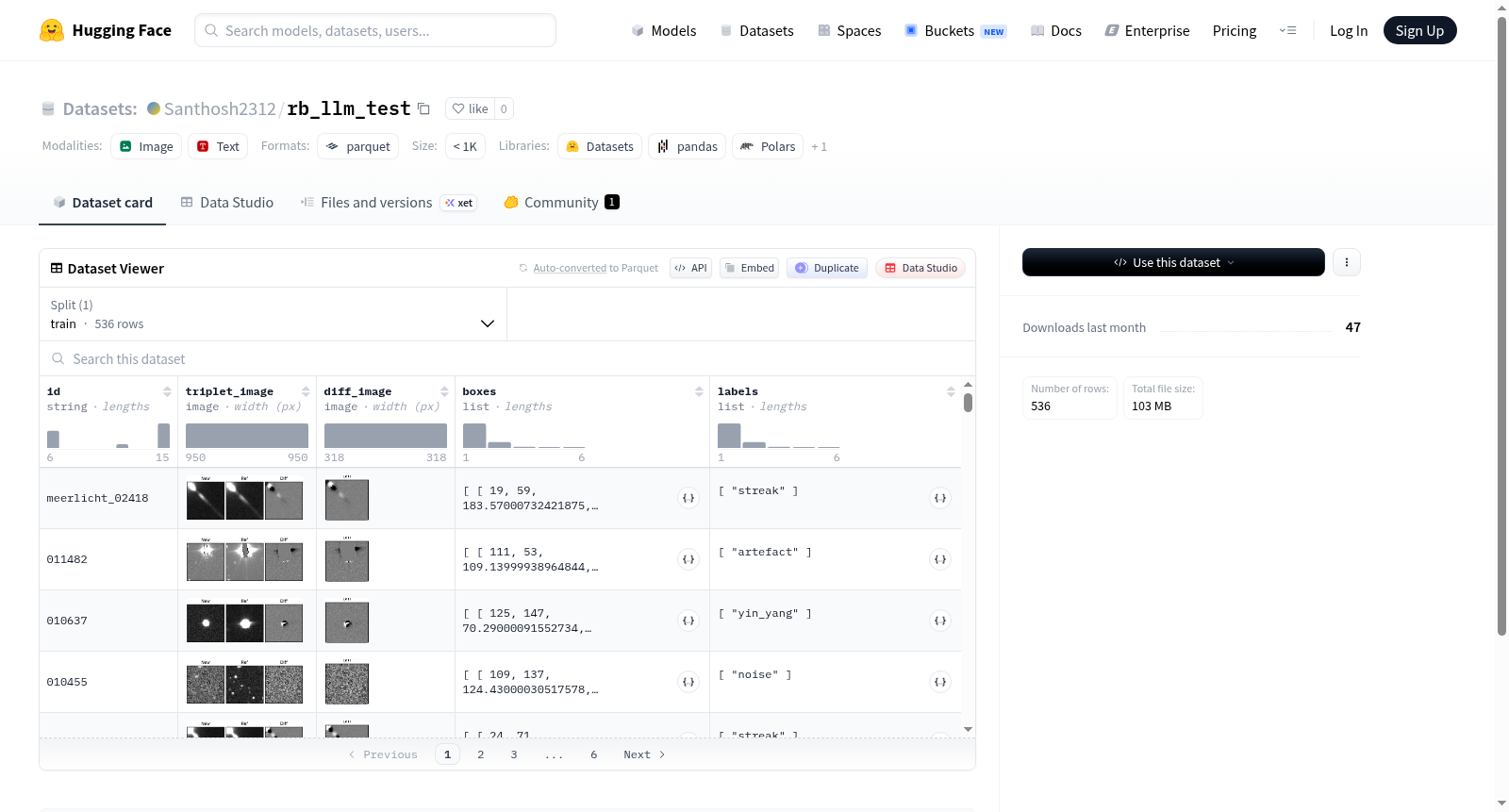The width and height of the screenshot is (1509, 812).
Task: Expand JSON for 010637 boxes cell
Action: pyautogui.click(x=688, y=621)
